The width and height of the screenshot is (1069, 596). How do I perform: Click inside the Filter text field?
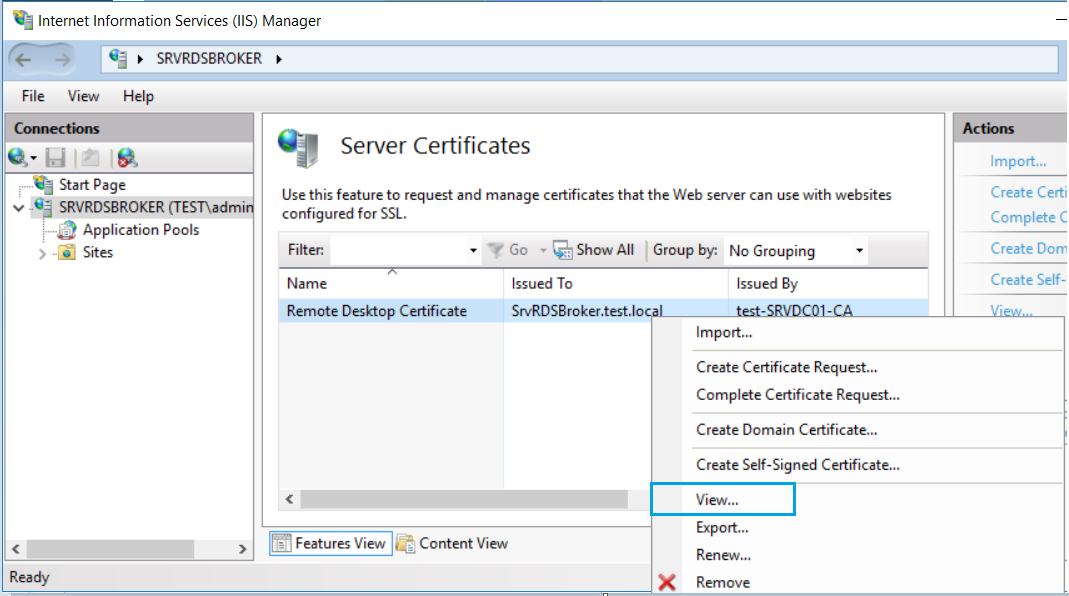pyautogui.click(x=397, y=250)
